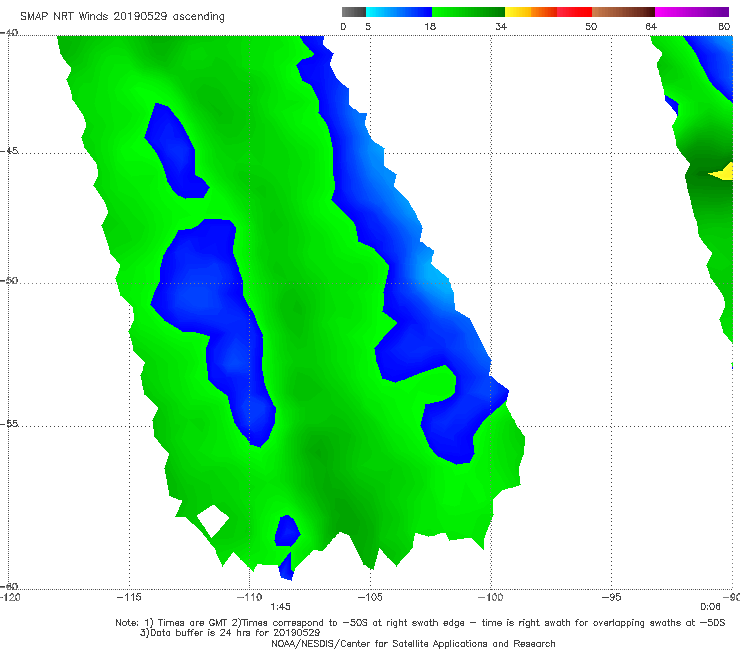Viewport: 740px width, 650px height.
Task: Click the "-55" latitude axis label
Action: [x=9, y=424]
